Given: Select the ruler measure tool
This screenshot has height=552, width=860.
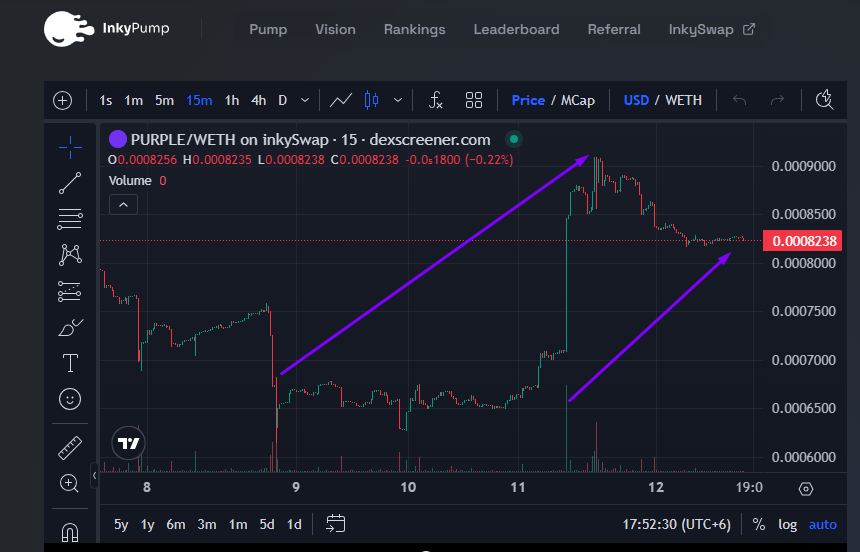Looking at the screenshot, I should [x=70, y=448].
